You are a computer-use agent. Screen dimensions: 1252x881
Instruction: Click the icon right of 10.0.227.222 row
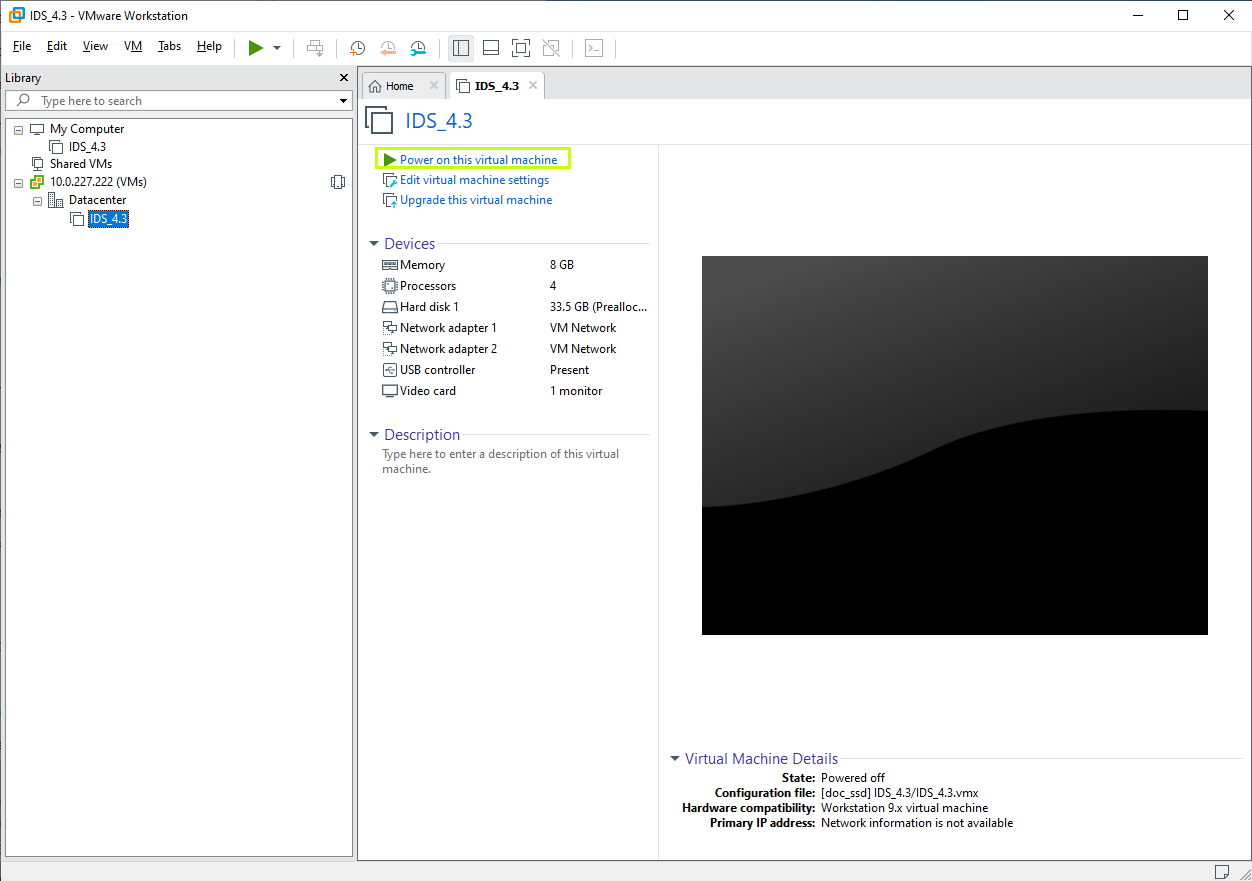(338, 182)
